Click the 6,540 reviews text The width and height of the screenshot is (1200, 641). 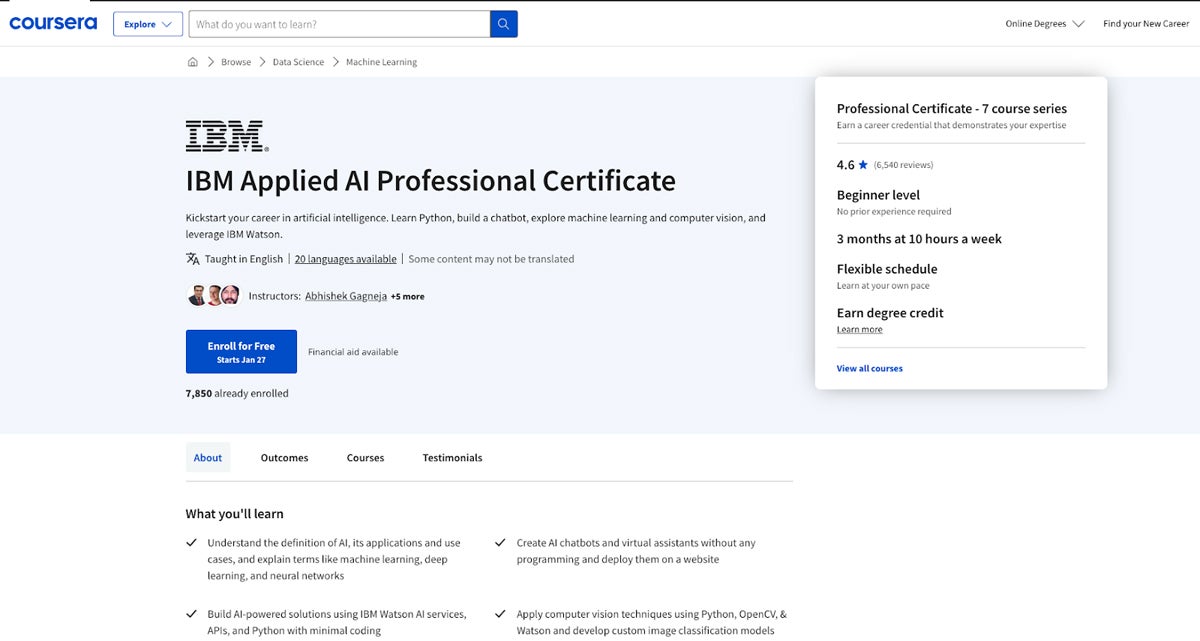click(x=903, y=165)
